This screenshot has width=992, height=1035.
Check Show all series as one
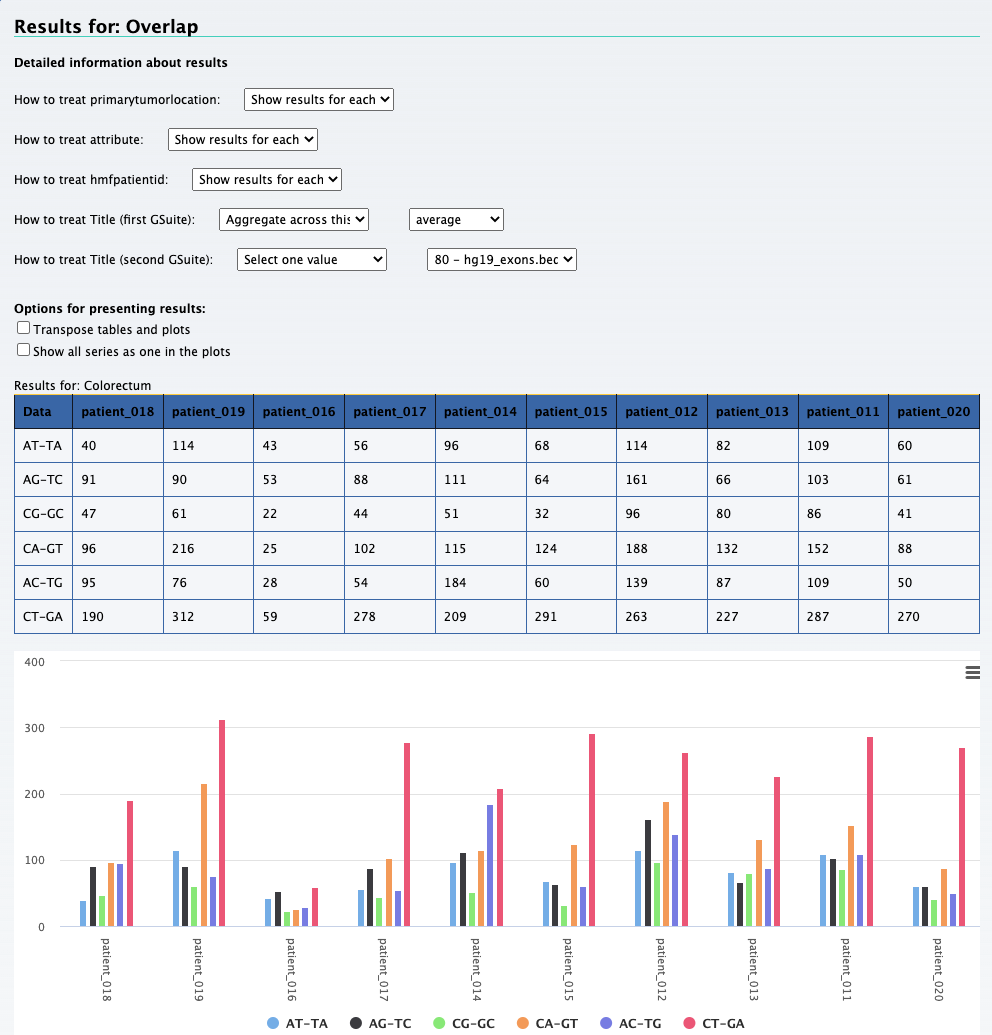(x=24, y=350)
